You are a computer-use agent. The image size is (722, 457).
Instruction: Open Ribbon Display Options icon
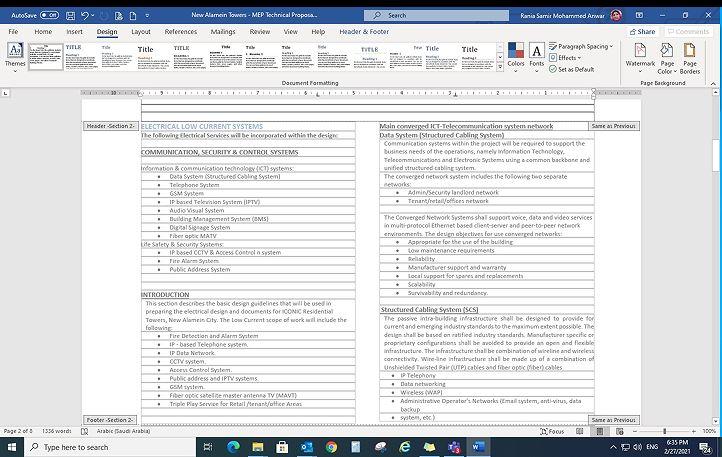(x=640, y=15)
